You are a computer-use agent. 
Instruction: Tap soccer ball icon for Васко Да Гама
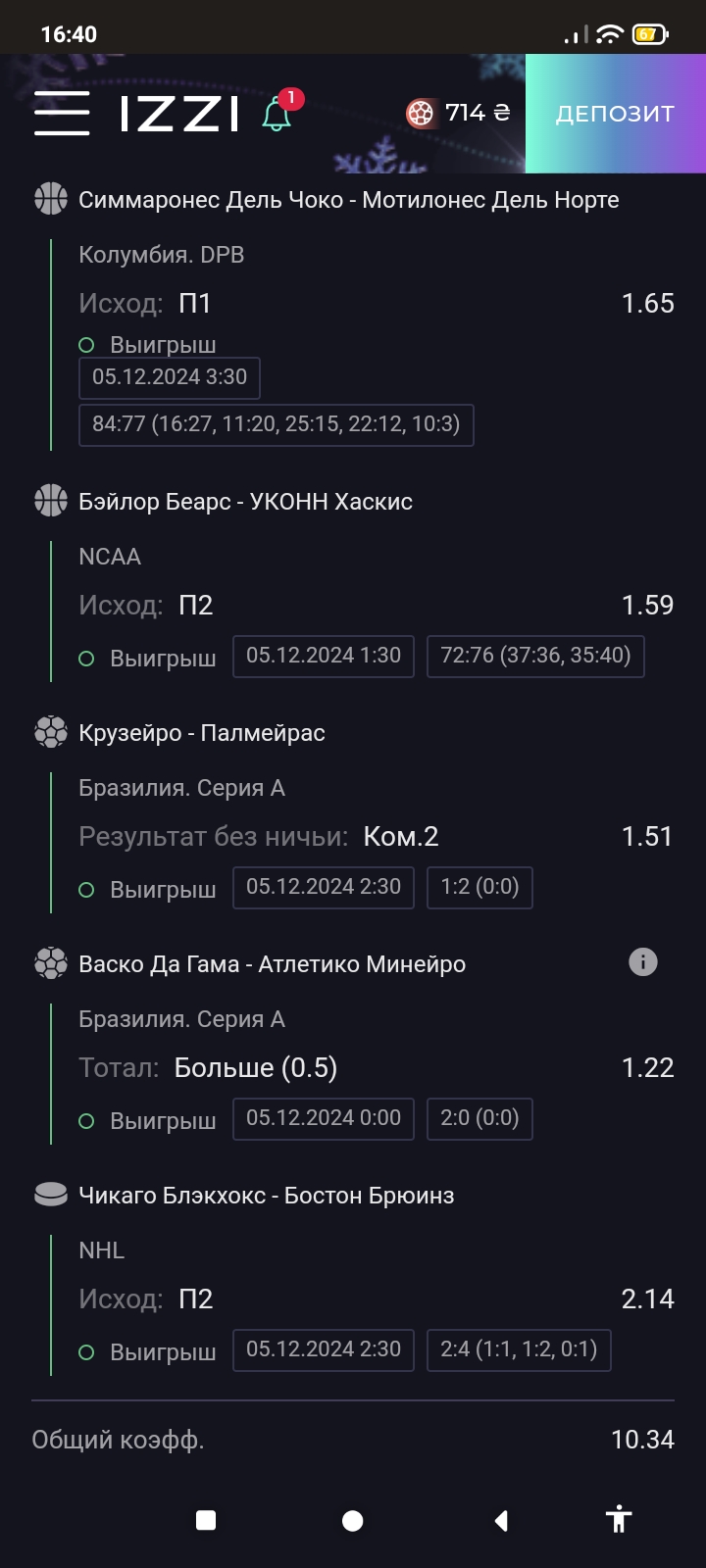pyautogui.click(x=51, y=963)
